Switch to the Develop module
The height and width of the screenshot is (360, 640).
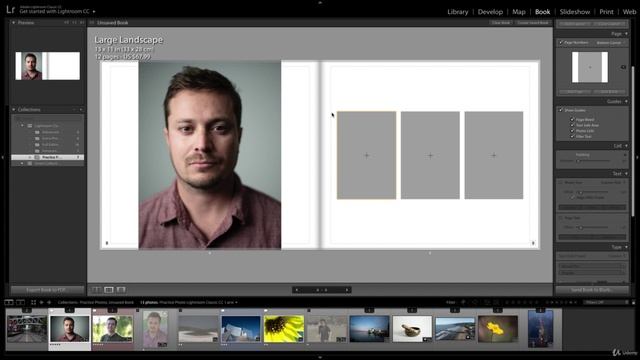(490, 12)
